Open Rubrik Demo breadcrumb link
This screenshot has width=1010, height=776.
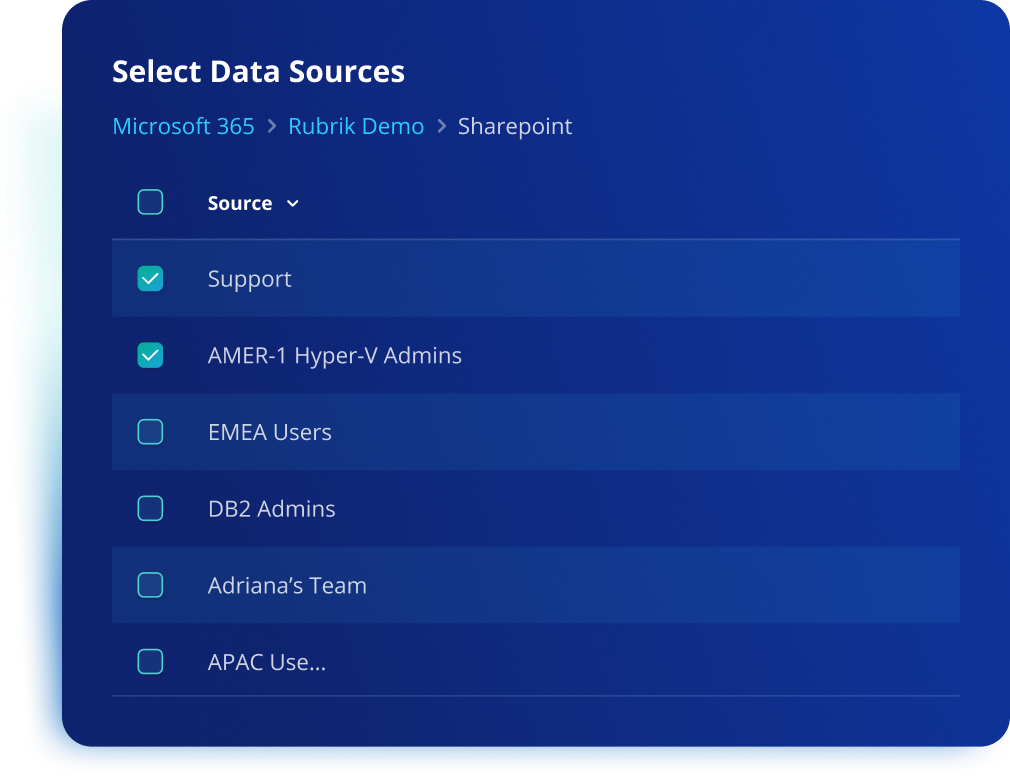click(356, 126)
